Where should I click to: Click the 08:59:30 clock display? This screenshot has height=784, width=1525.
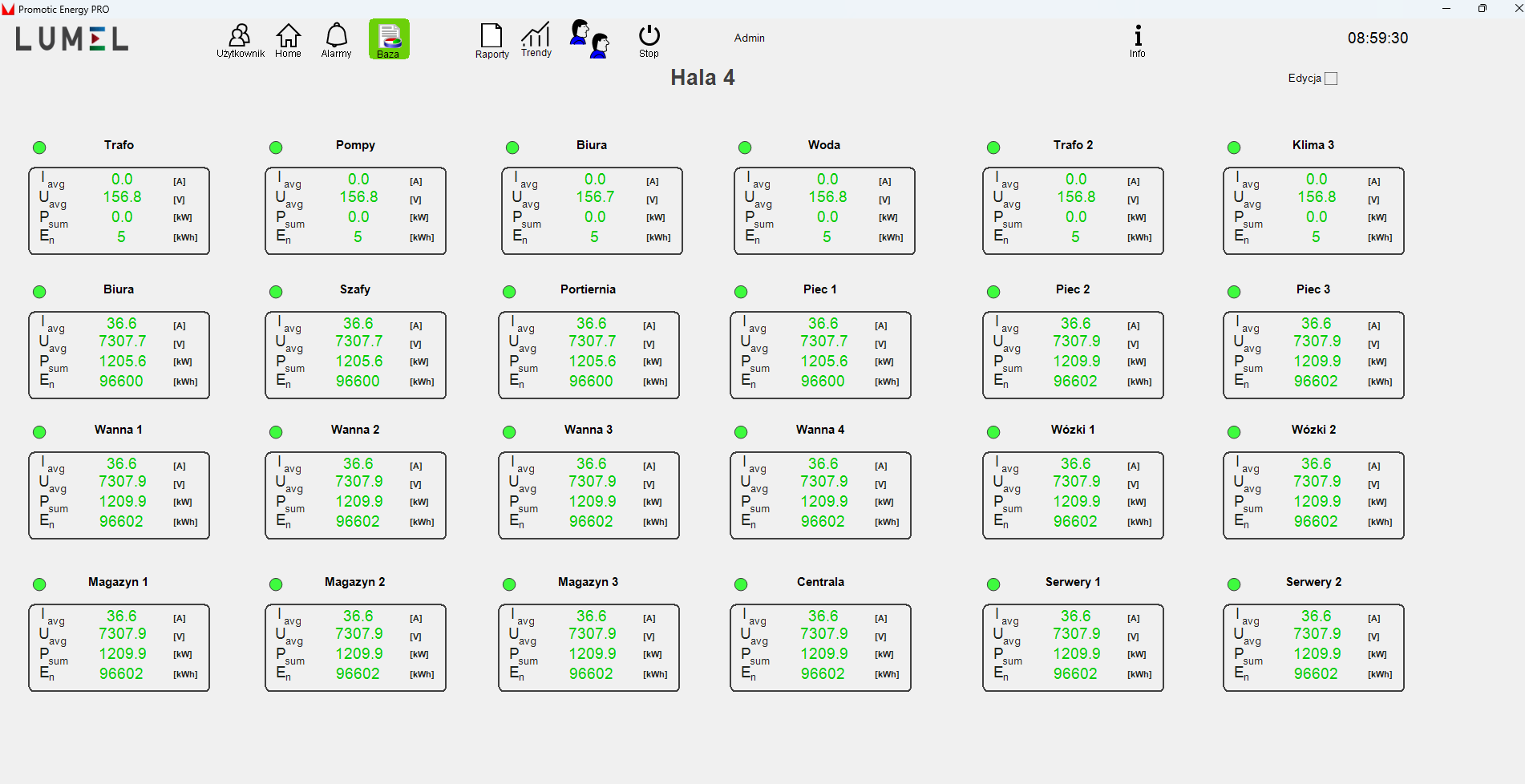(x=1377, y=38)
